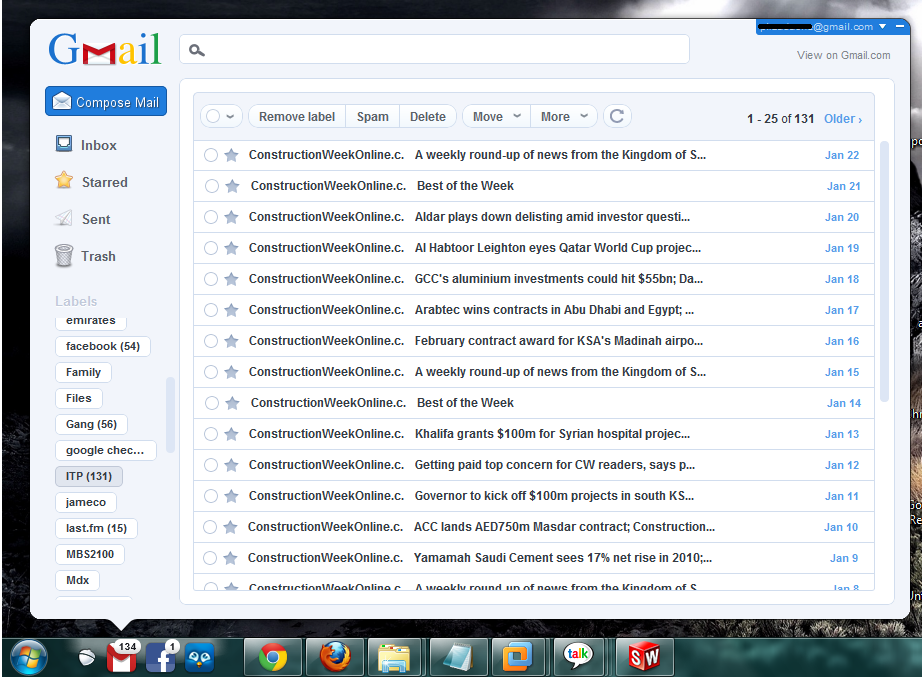This screenshot has width=922, height=686.
Task: Star the Arabtec wins contracts email
Action: 232,310
